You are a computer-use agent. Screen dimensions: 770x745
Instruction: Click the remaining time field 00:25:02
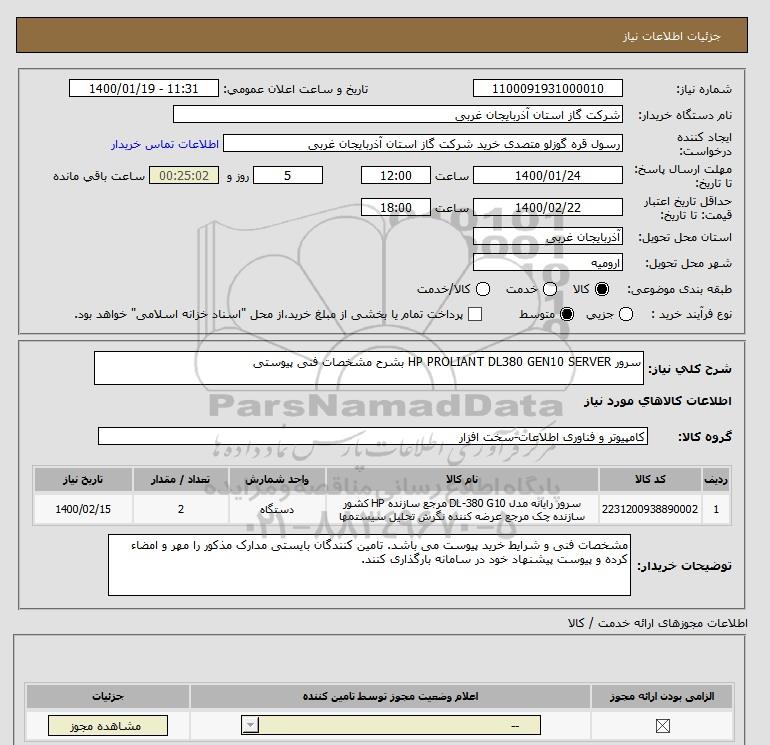click(184, 175)
